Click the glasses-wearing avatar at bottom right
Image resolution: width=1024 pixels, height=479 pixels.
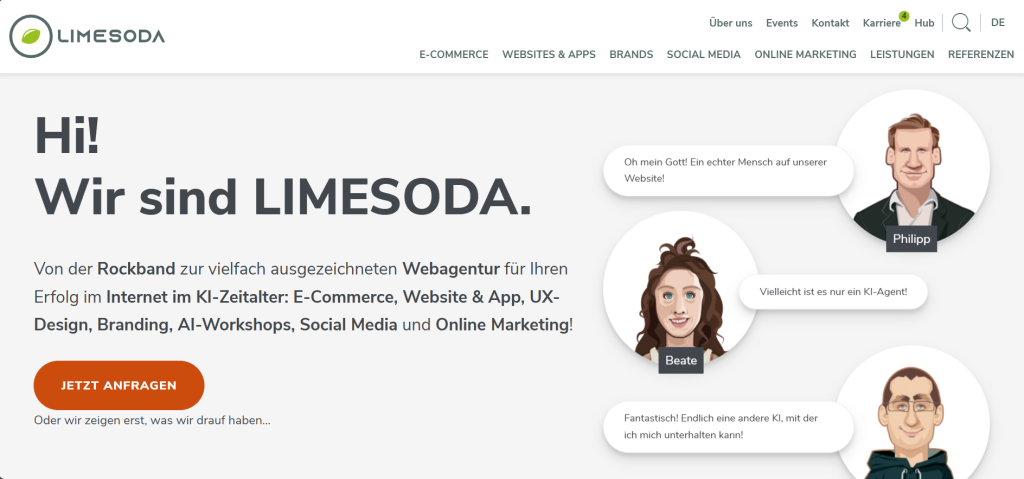point(912,414)
